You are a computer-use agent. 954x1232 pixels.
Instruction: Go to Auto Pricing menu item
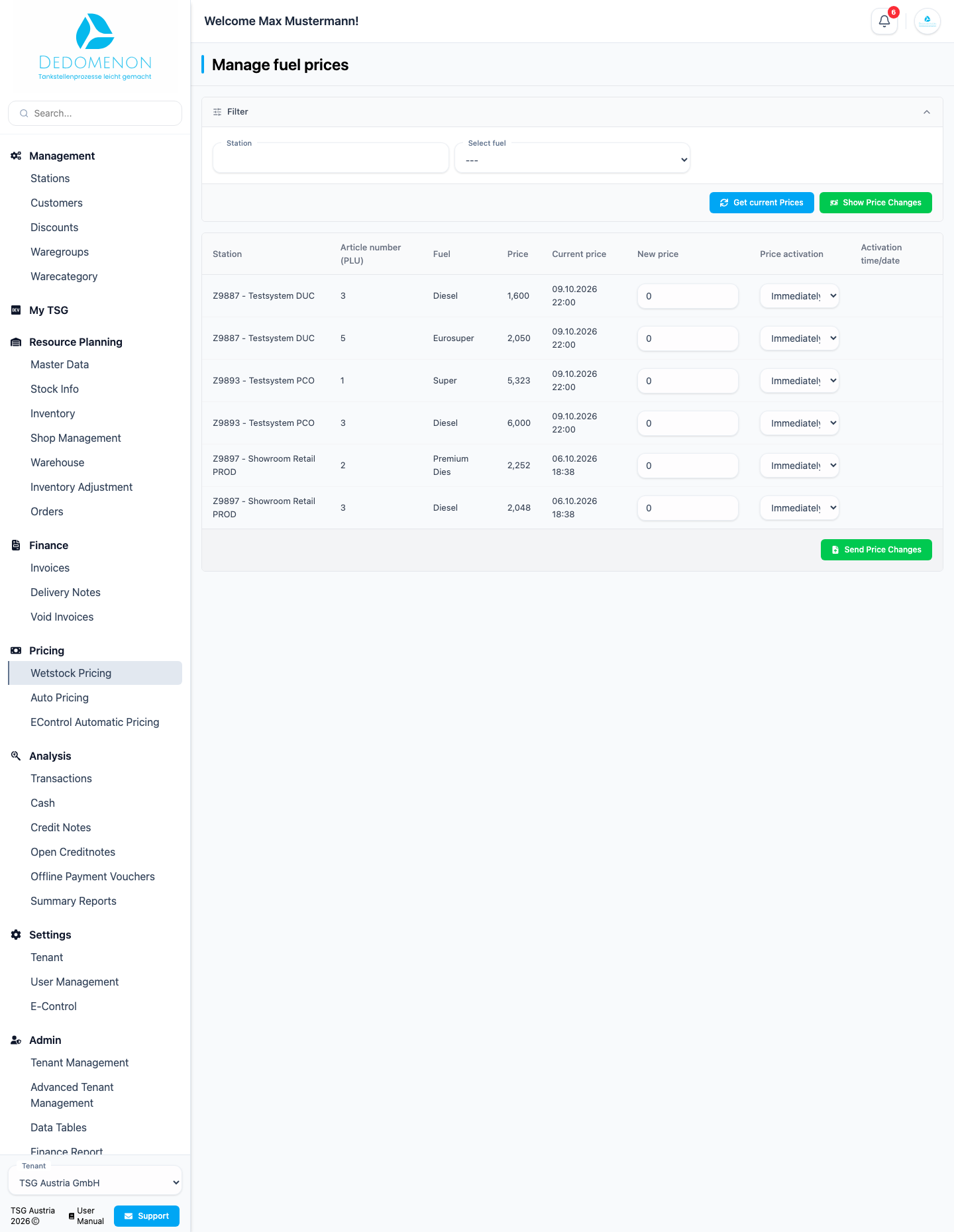point(60,697)
